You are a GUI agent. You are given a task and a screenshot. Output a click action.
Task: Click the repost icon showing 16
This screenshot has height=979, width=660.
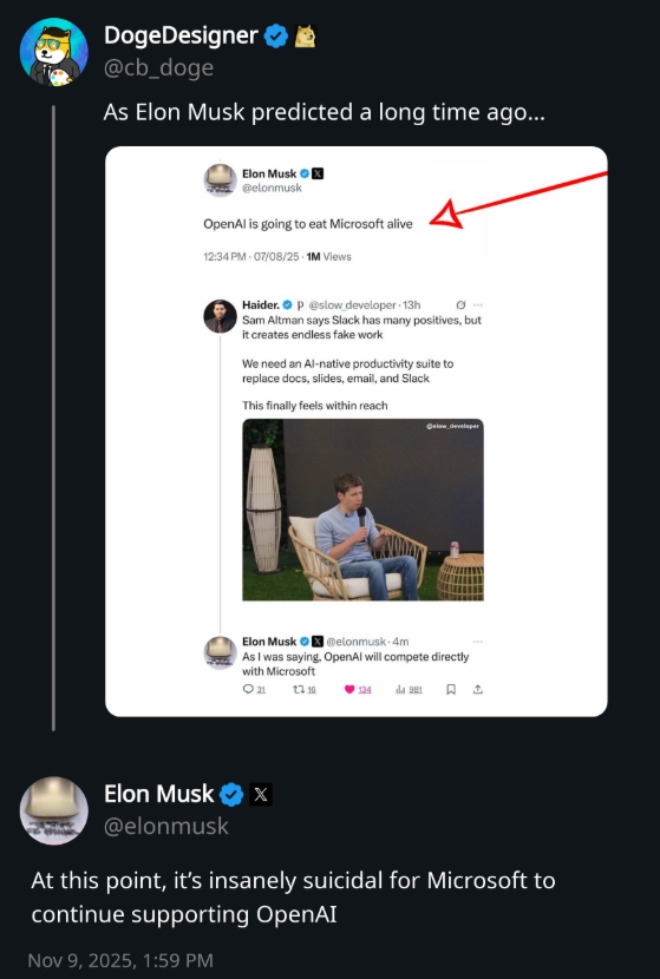[297, 689]
